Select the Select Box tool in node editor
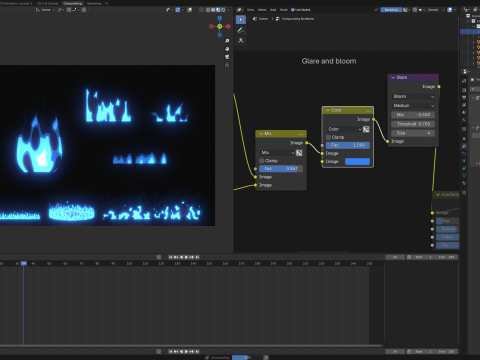The height and width of the screenshot is (360, 480). 241,20
